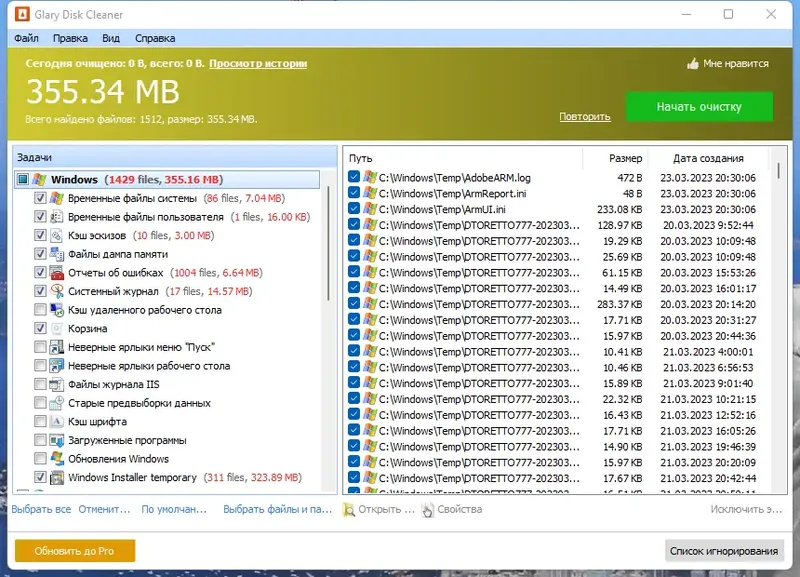The height and width of the screenshot is (577, 800).
Task: Click the Windows flag icon in the Windows group row
Action: (x=39, y=179)
